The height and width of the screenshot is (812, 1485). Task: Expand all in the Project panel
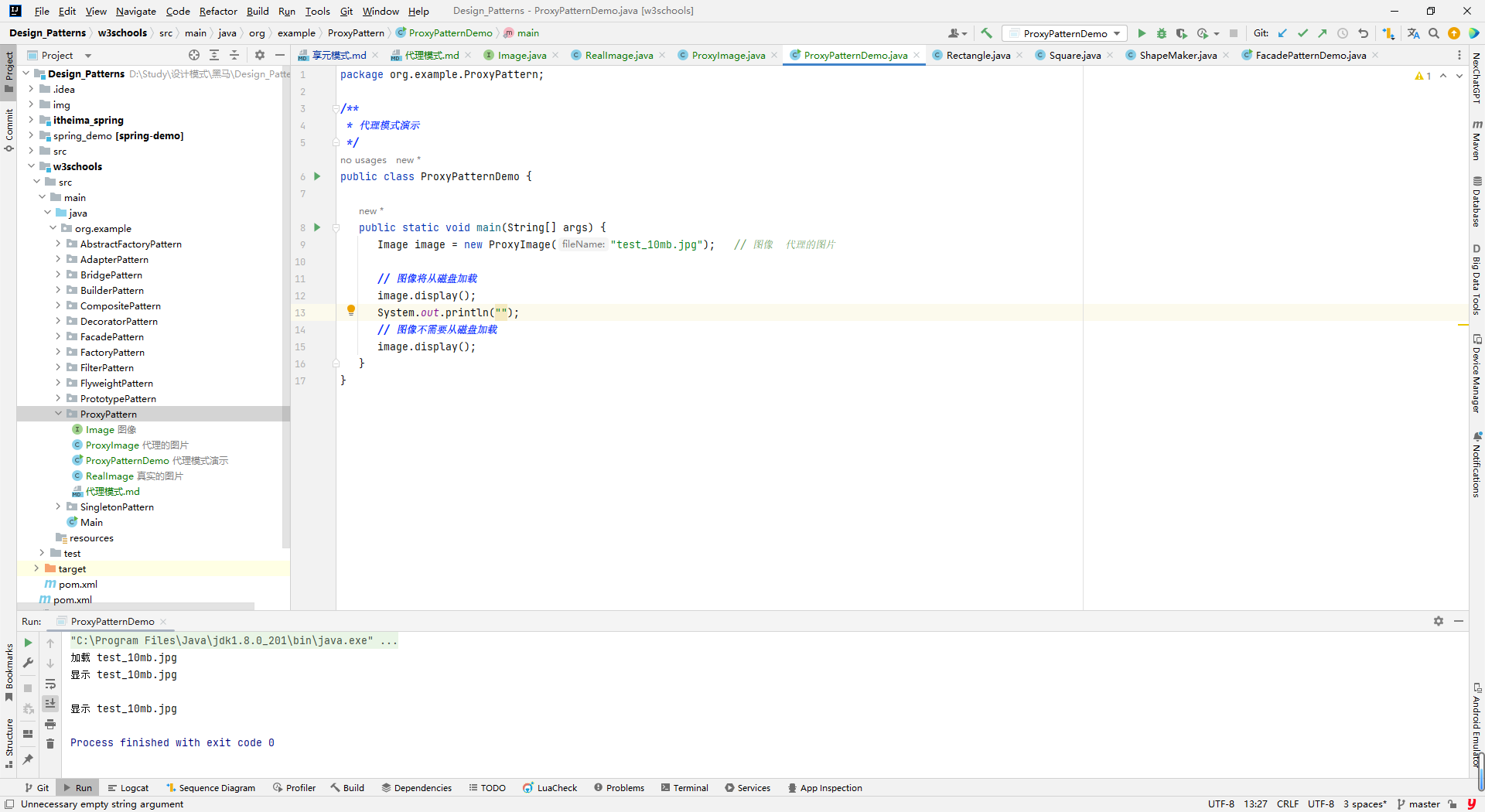[x=214, y=55]
